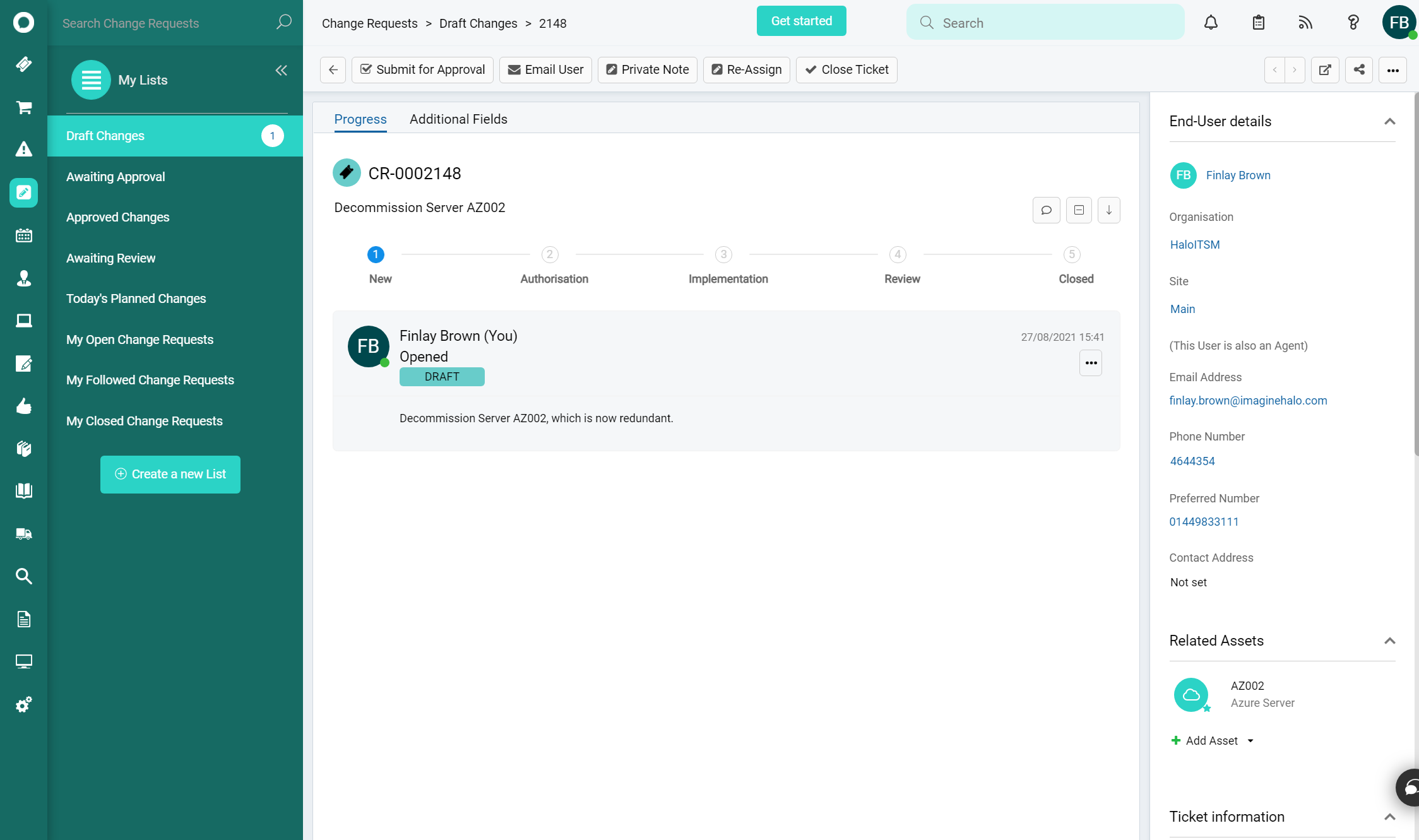This screenshot has width=1419, height=840.
Task: Click the share icon in toolbar
Action: (x=1359, y=69)
